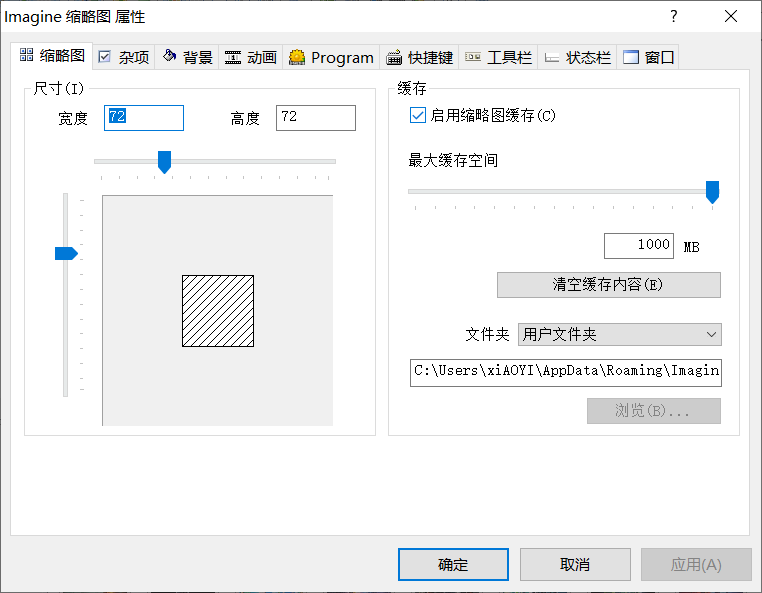This screenshot has width=762, height=593.
Task: Click the film strip icon for 动画
Action: coord(233,57)
